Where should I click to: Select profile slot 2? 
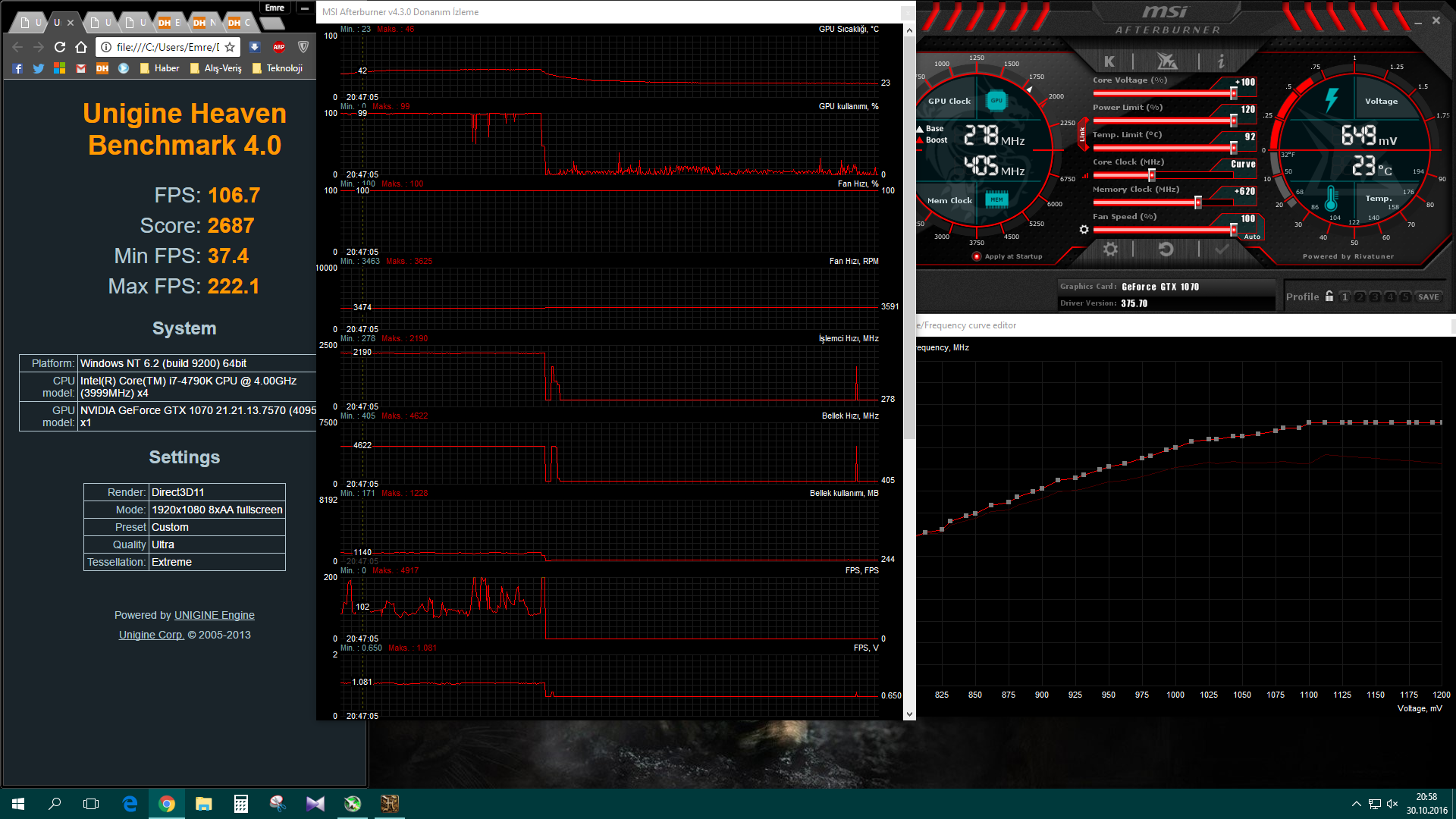(1360, 297)
